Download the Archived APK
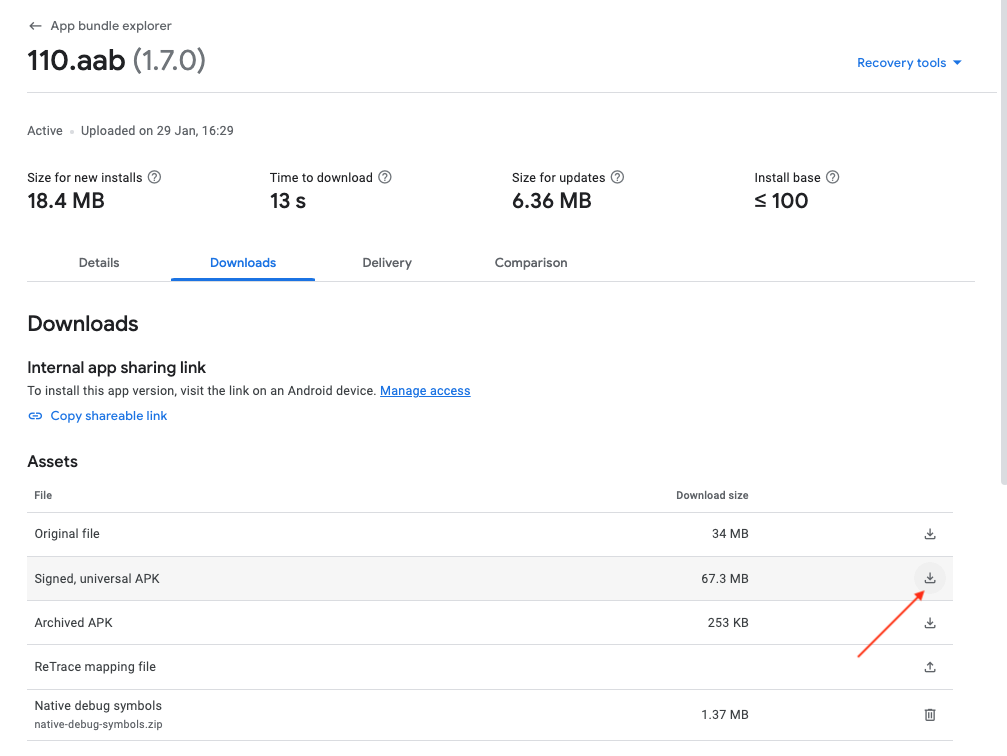Viewport: 1007px width, 756px height. tap(929, 623)
